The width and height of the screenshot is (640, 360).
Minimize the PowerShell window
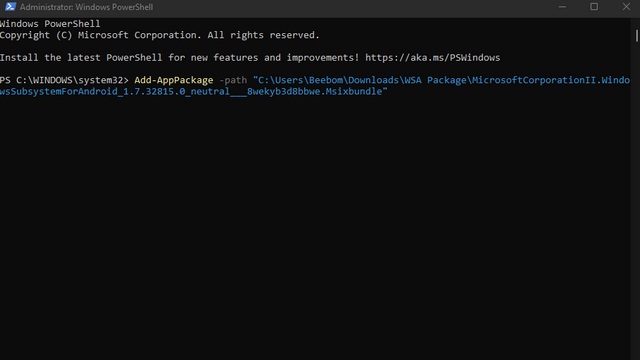click(x=562, y=7)
